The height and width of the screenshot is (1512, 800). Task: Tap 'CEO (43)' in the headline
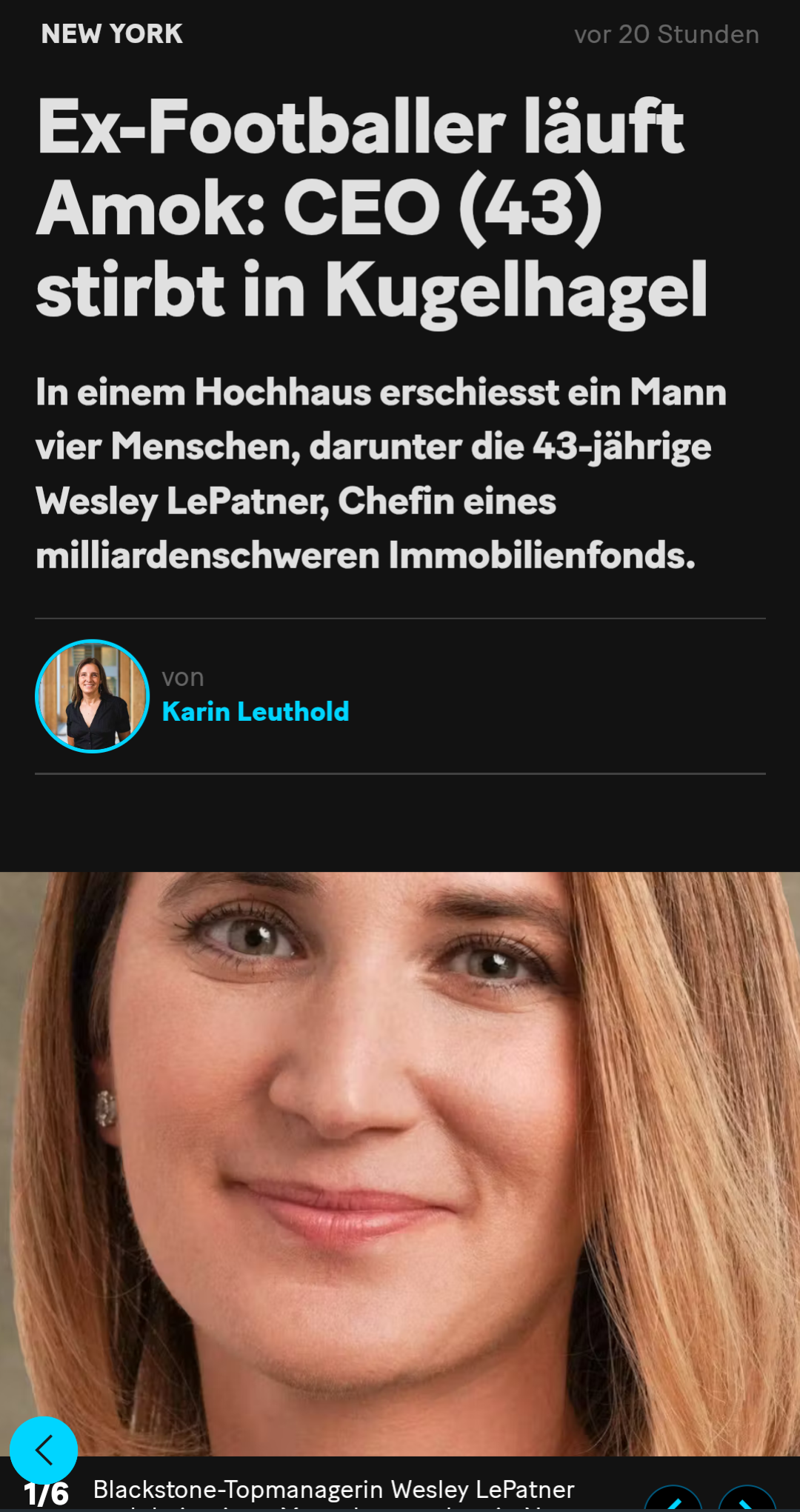pos(443,209)
